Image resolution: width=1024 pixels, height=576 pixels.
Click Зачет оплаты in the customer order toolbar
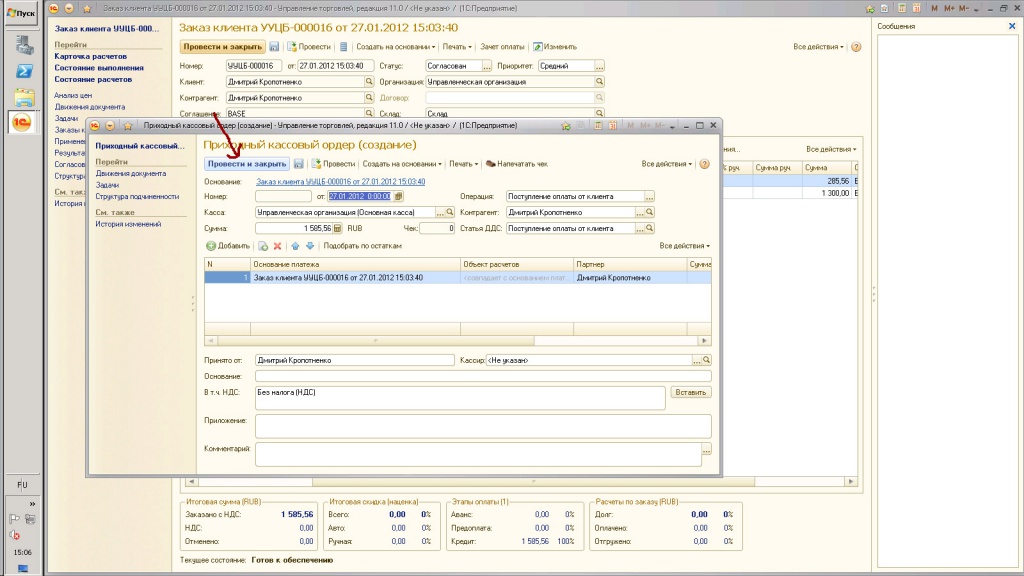tap(502, 47)
